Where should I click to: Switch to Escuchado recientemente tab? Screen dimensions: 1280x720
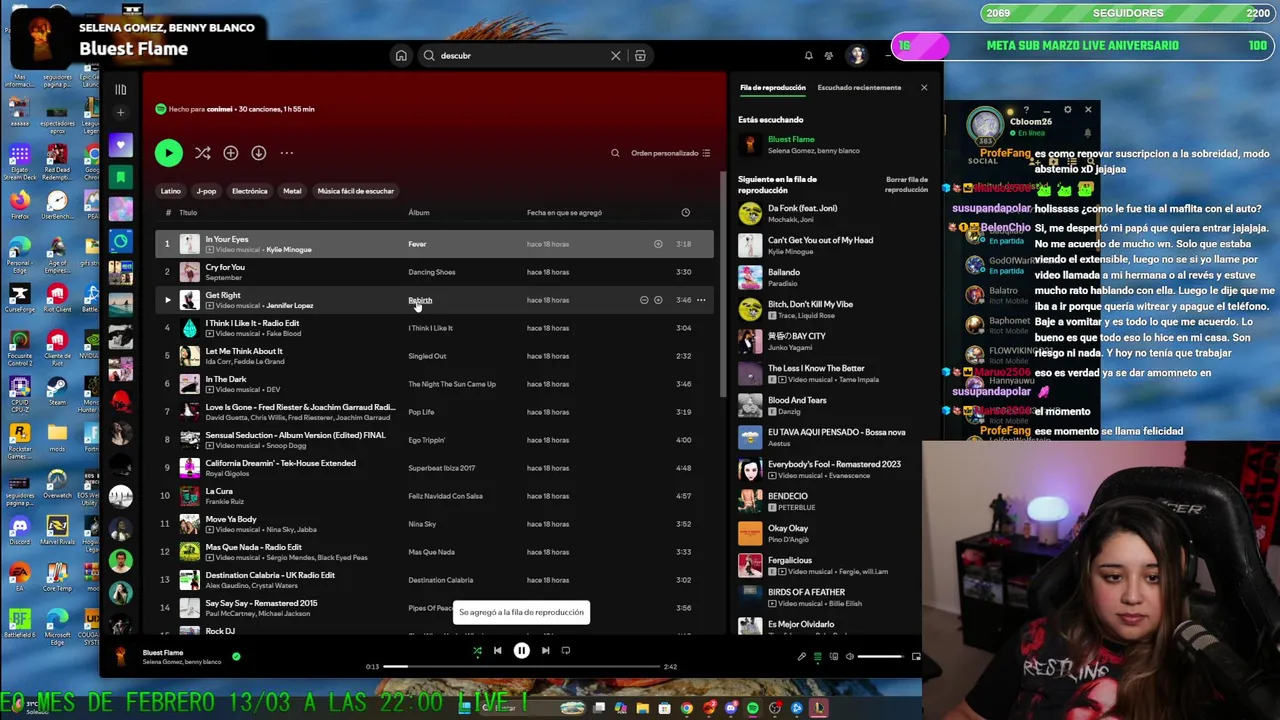coord(859,88)
